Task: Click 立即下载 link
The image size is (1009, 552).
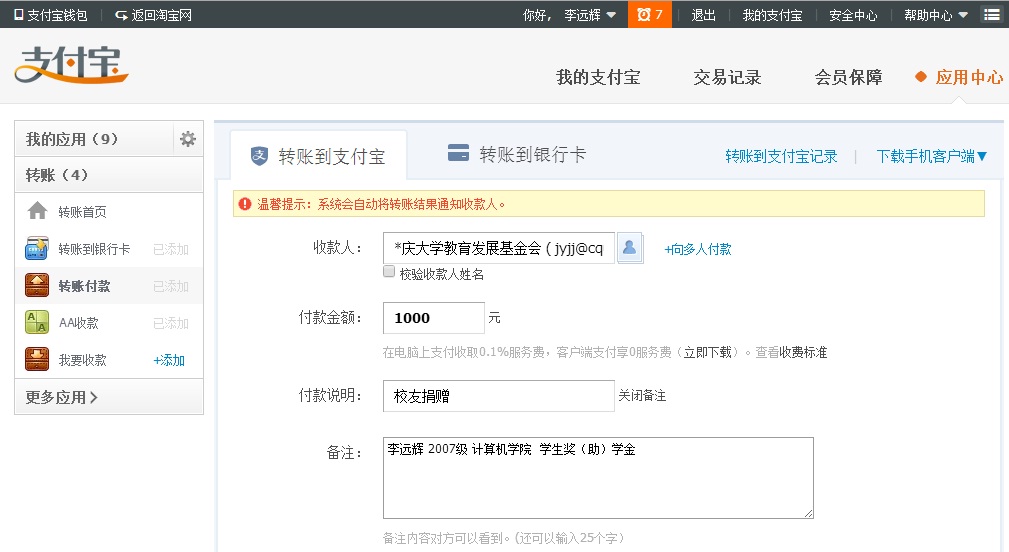Action: click(x=707, y=352)
